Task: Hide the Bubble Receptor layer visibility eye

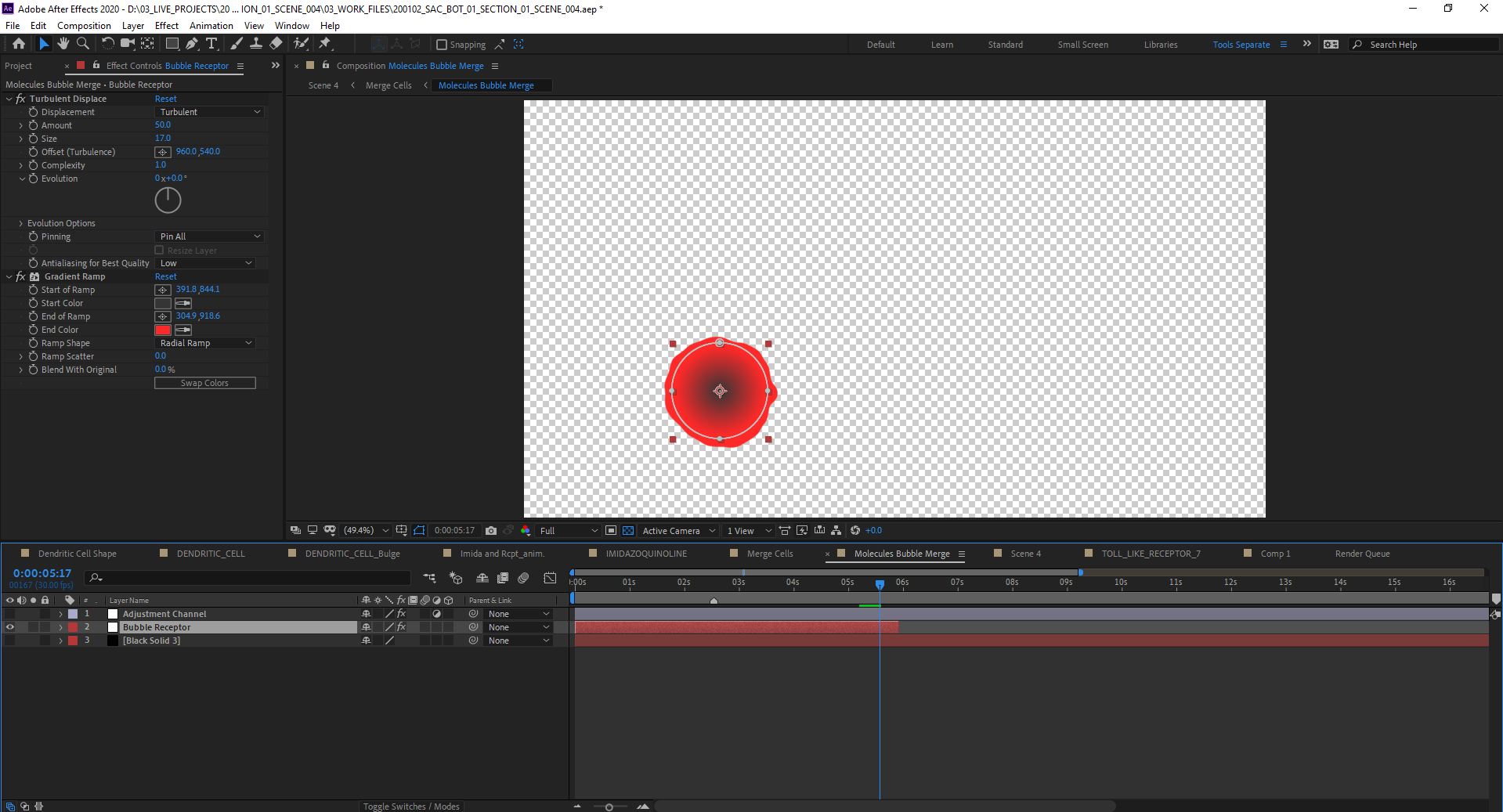Action: click(10, 626)
